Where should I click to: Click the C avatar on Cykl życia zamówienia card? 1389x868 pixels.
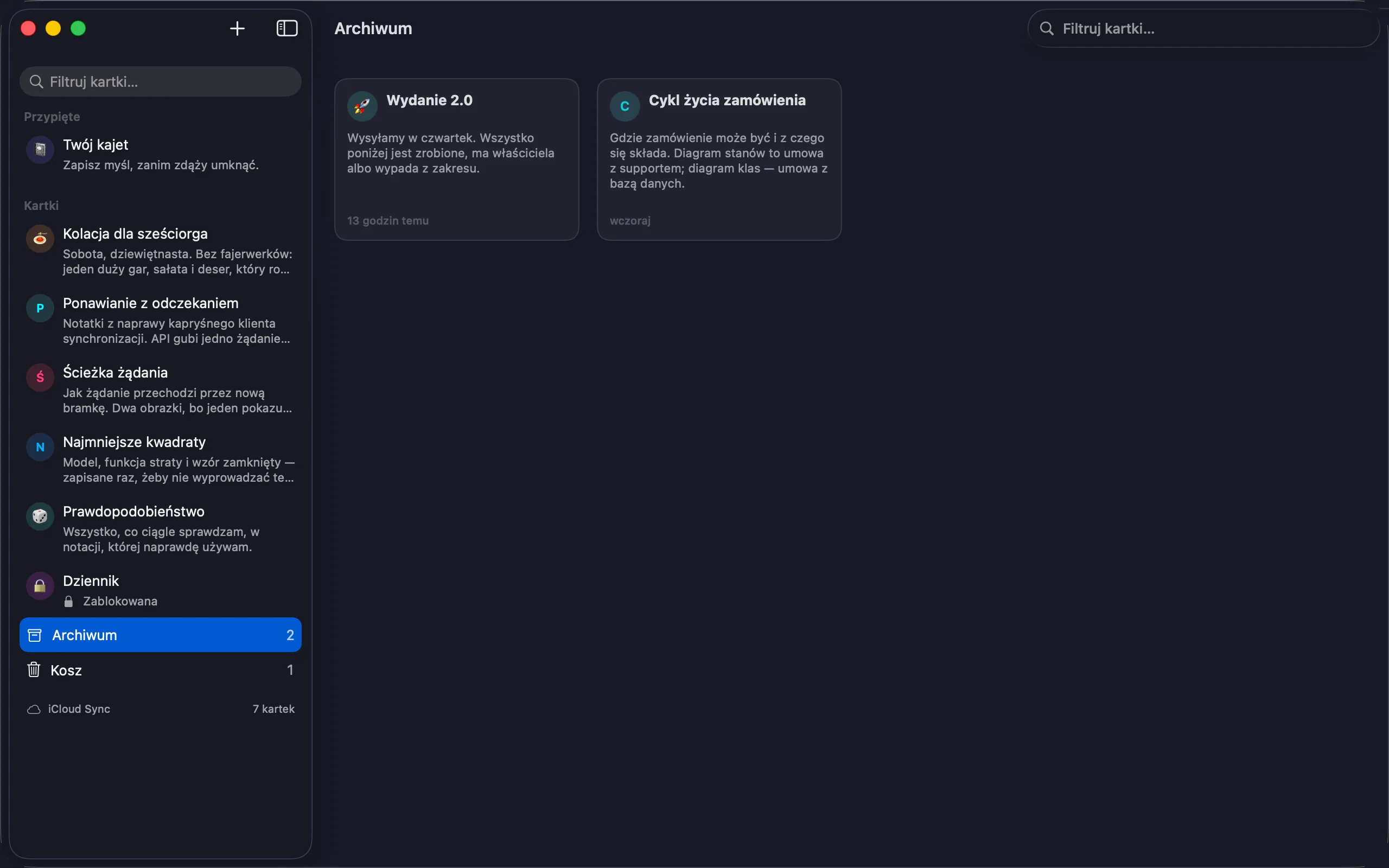[625, 106]
